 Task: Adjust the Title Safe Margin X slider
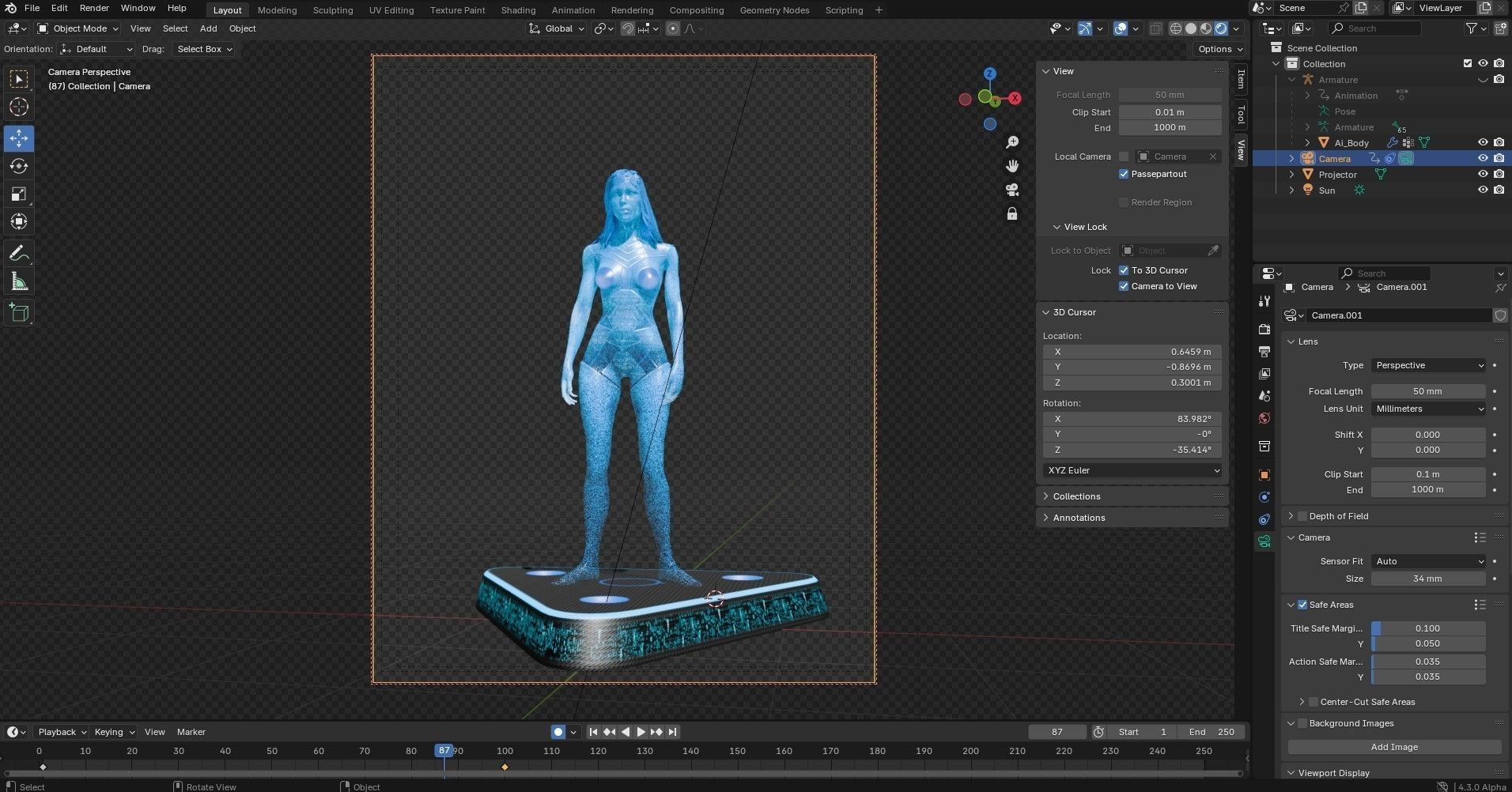coord(1428,628)
